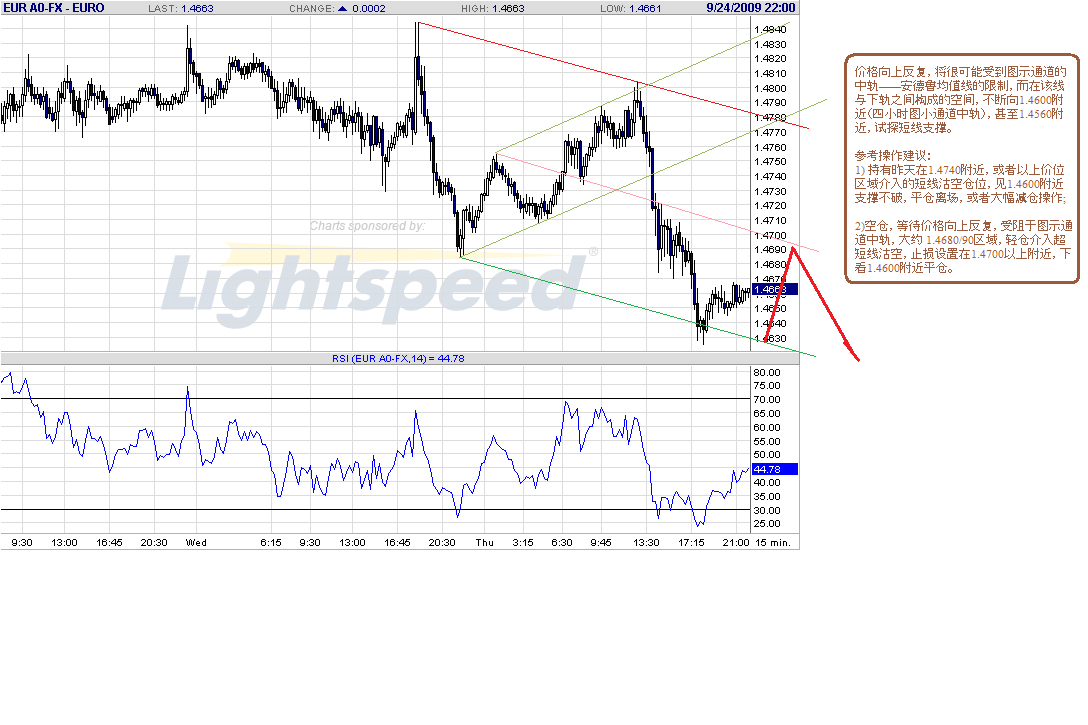Click the 1.4730 price axis label
Viewport: 1088px width, 725px height.
(770, 191)
